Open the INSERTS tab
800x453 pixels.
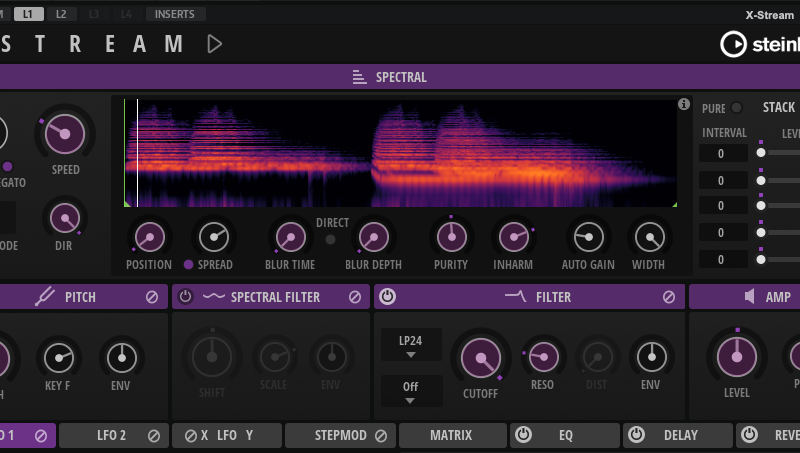(176, 14)
